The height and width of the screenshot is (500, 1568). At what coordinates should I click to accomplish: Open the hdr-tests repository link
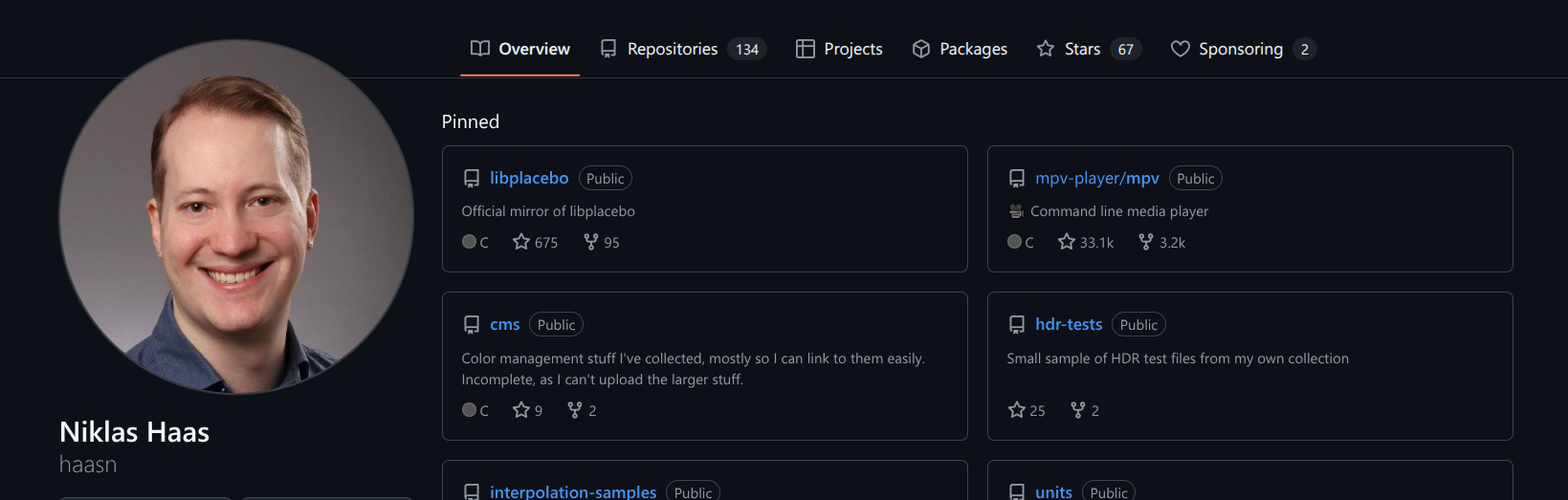1069,324
